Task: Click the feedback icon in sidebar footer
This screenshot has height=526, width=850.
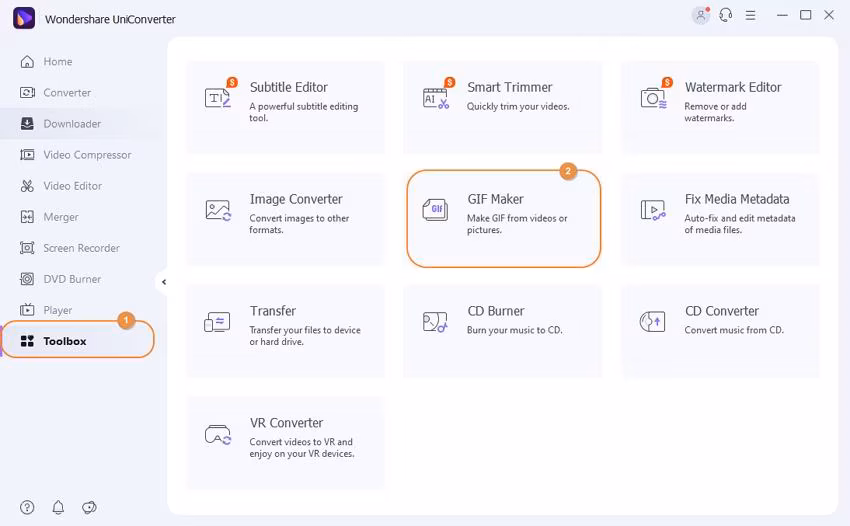Action: [x=89, y=507]
